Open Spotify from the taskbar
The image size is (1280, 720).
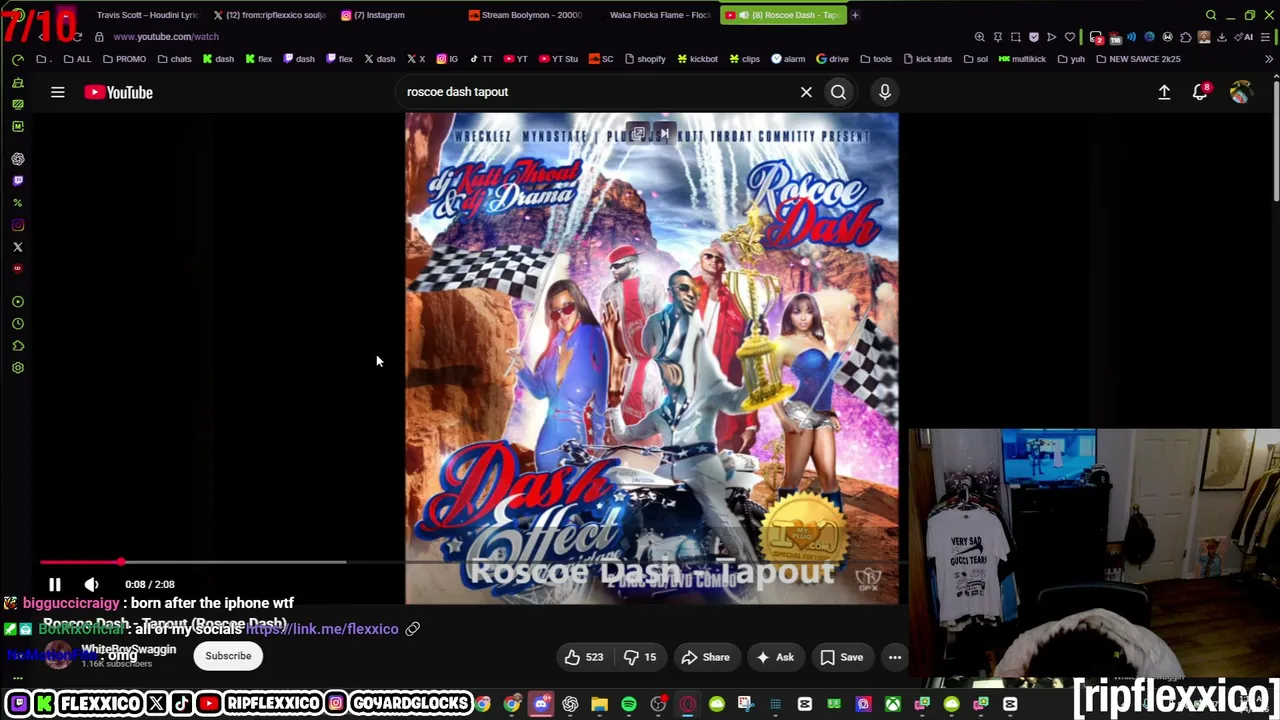(x=629, y=704)
